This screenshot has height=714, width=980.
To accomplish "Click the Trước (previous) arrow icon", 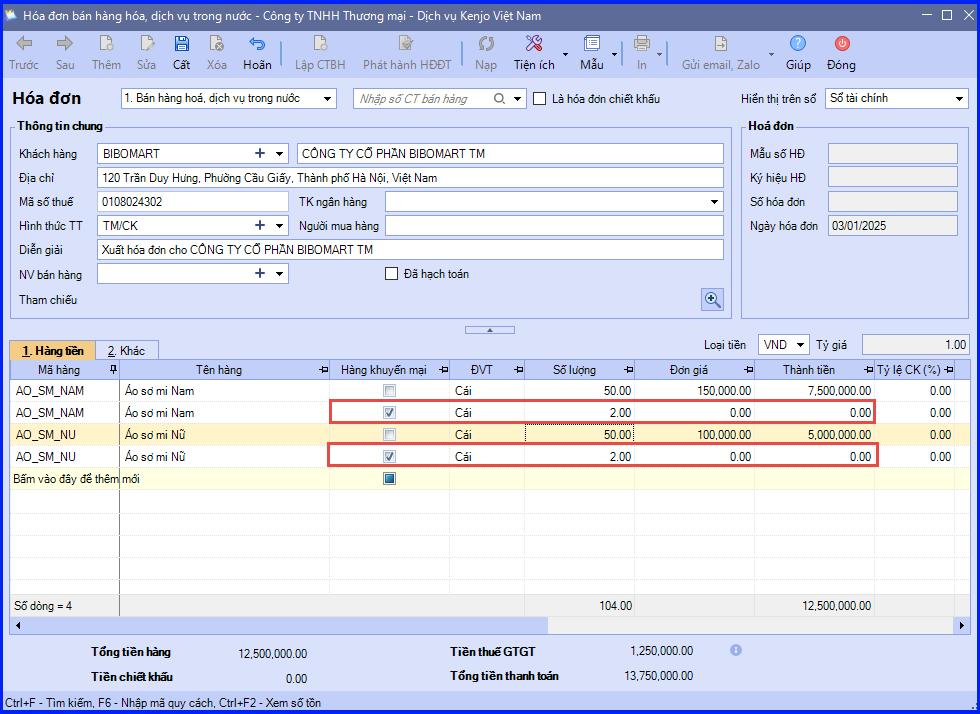I will pyautogui.click(x=24, y=44).
